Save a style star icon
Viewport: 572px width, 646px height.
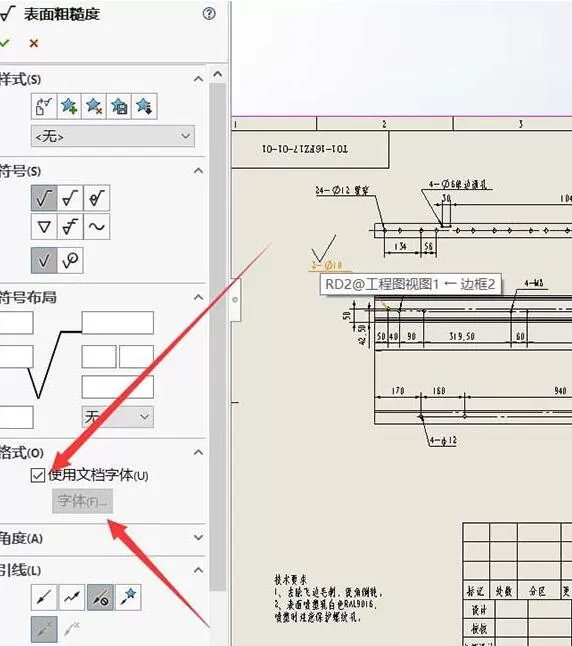pyautogui.click(x=119, y=107)
